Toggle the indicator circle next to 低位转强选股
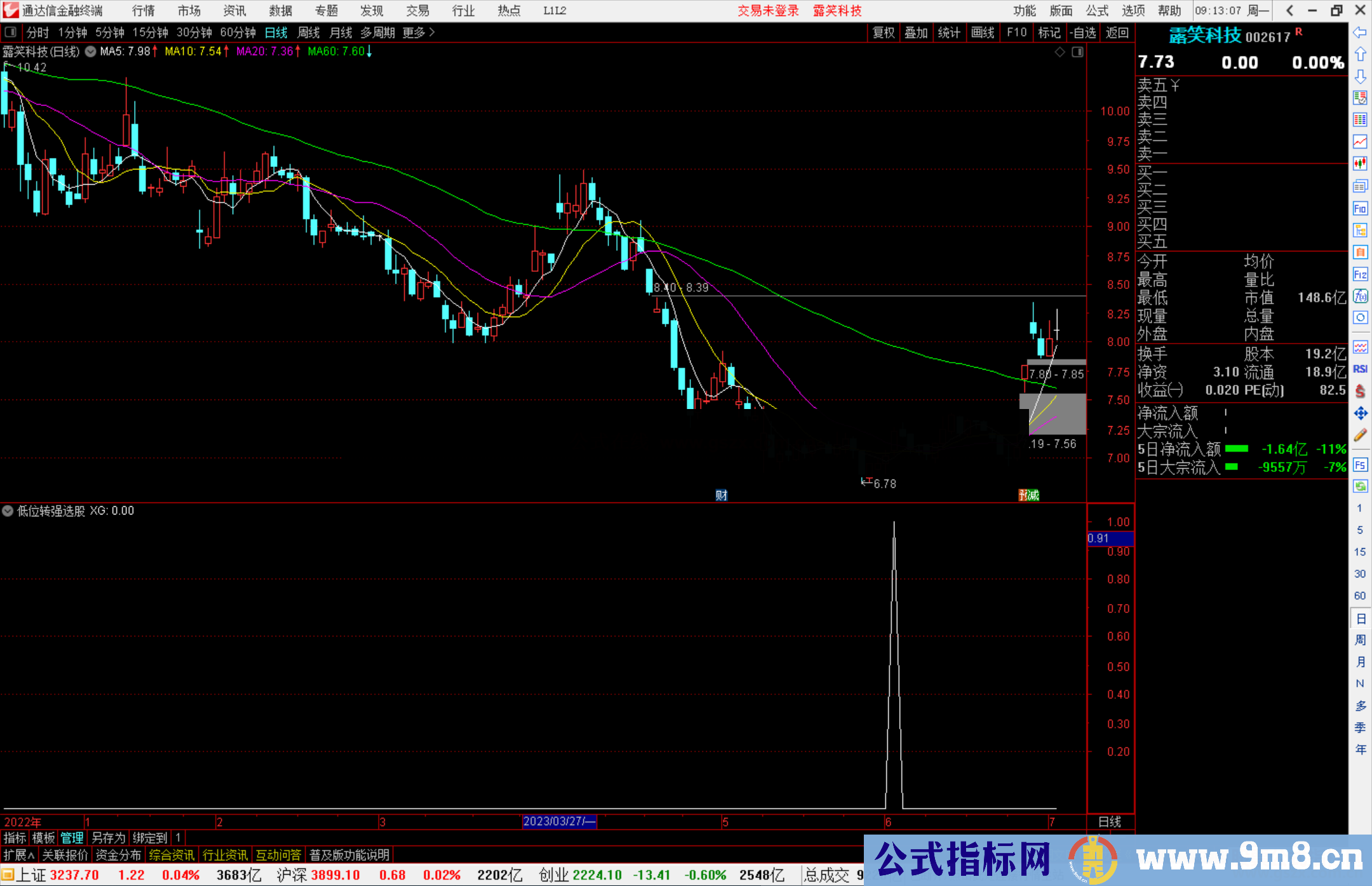Image resolution: width=1372 pixels, height=886 pixels. (8, 511)
